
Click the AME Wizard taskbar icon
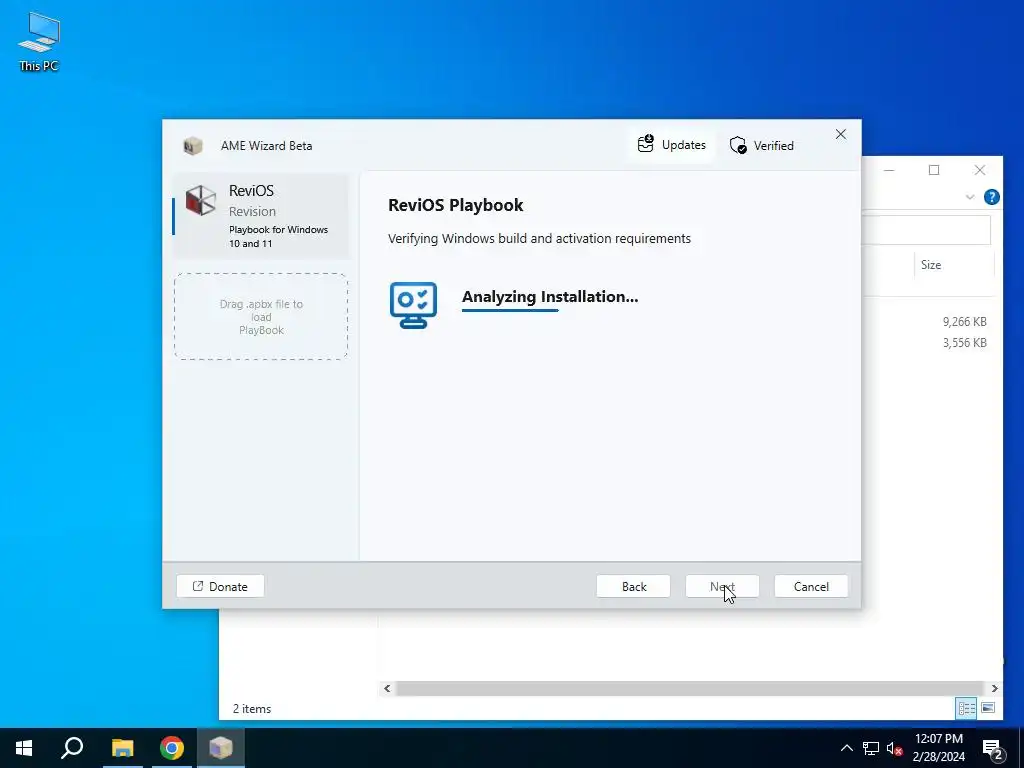click(221, 748)
